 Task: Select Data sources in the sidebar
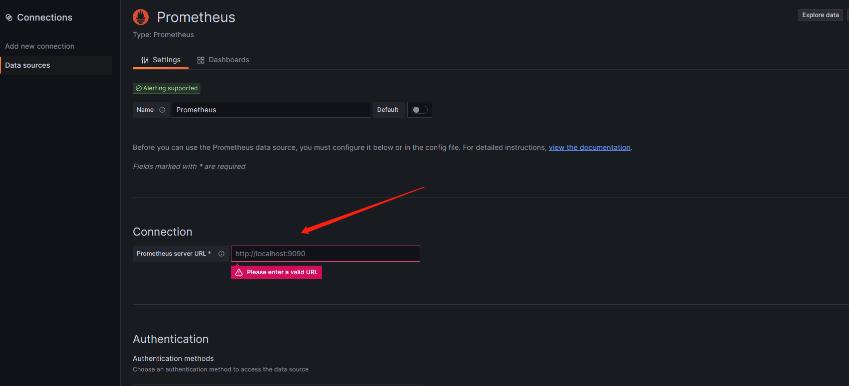[x=56, y=66]
